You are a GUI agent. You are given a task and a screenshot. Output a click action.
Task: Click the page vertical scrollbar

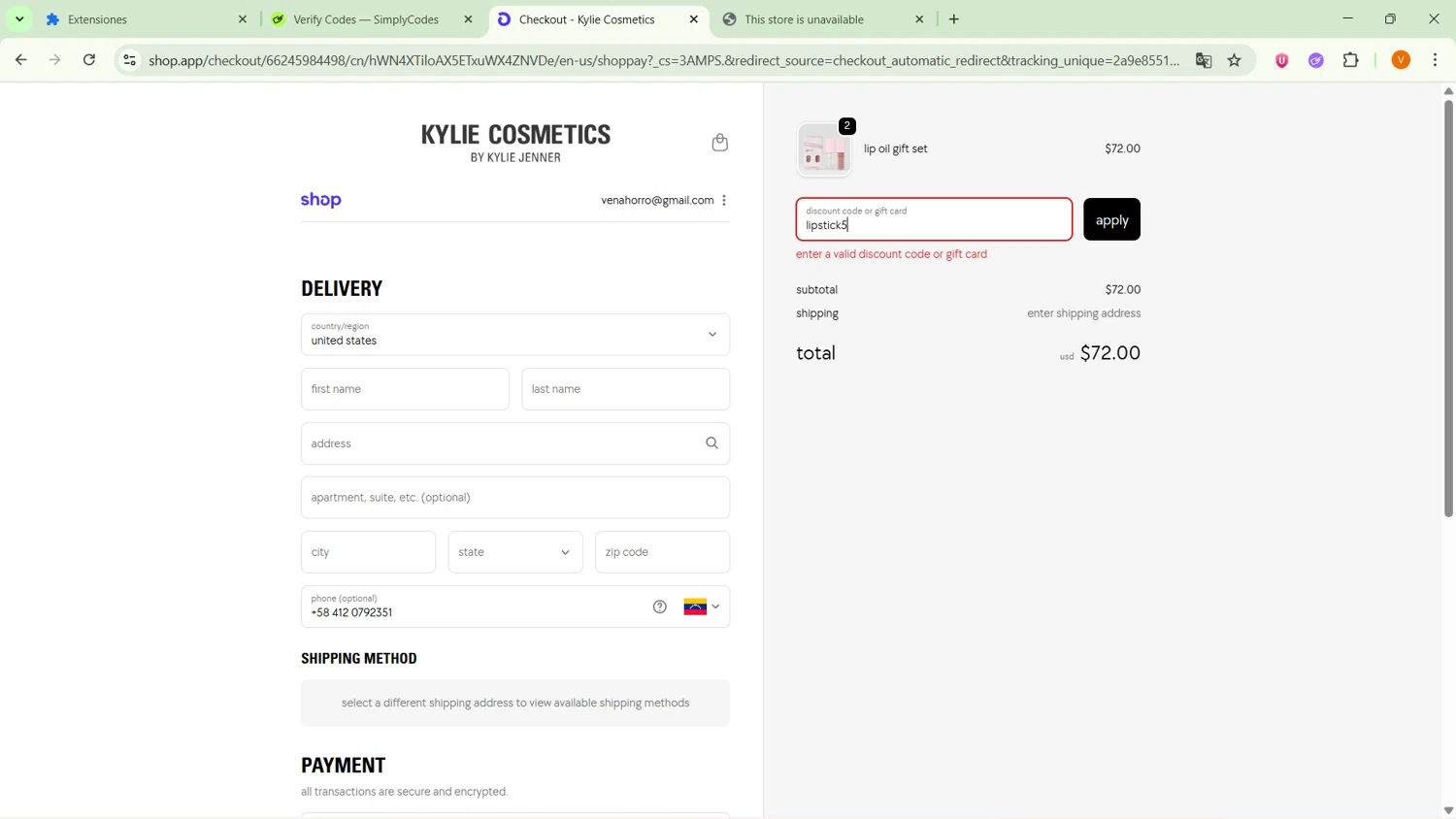[1448, 307]
